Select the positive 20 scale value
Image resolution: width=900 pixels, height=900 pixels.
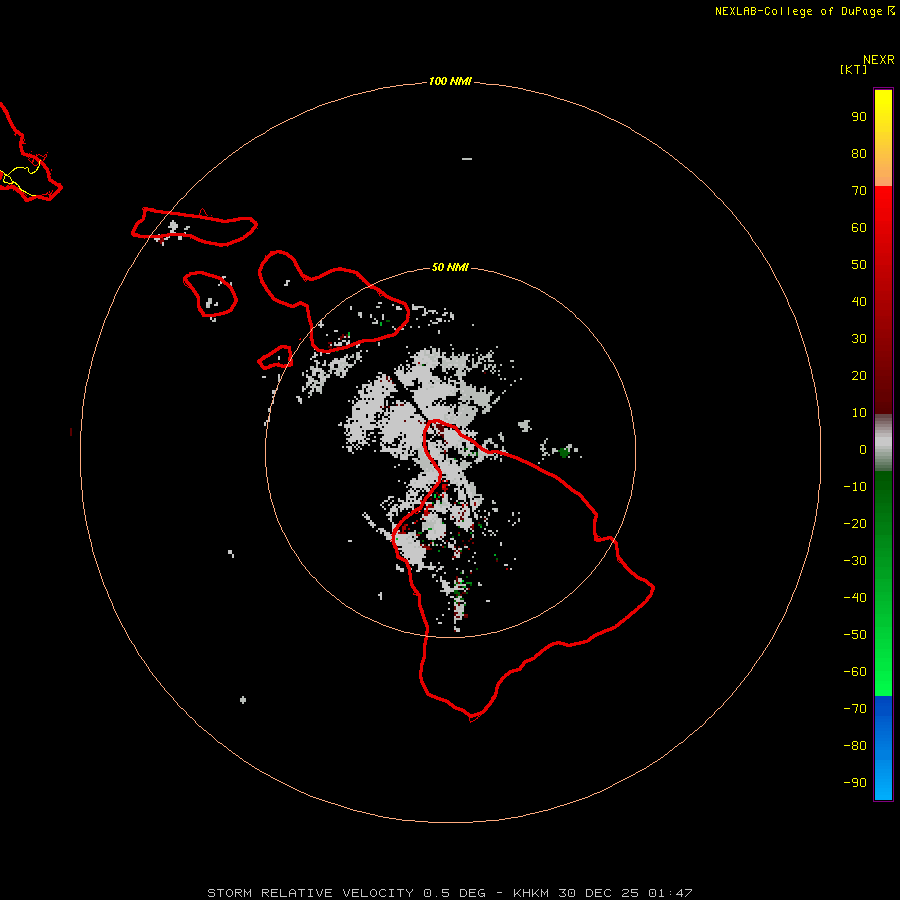[x=859, y=376]
